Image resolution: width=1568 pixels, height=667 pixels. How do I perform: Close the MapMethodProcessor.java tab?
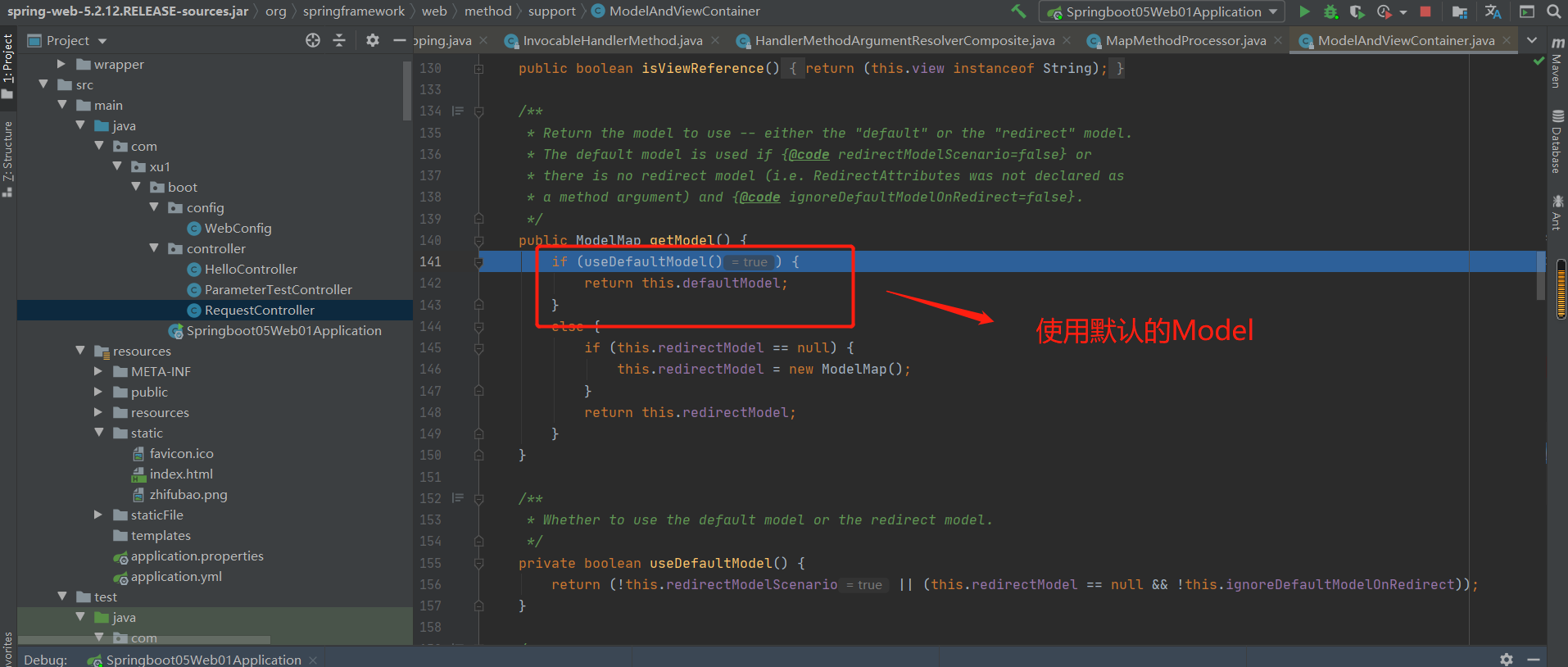click(1278, 40)
